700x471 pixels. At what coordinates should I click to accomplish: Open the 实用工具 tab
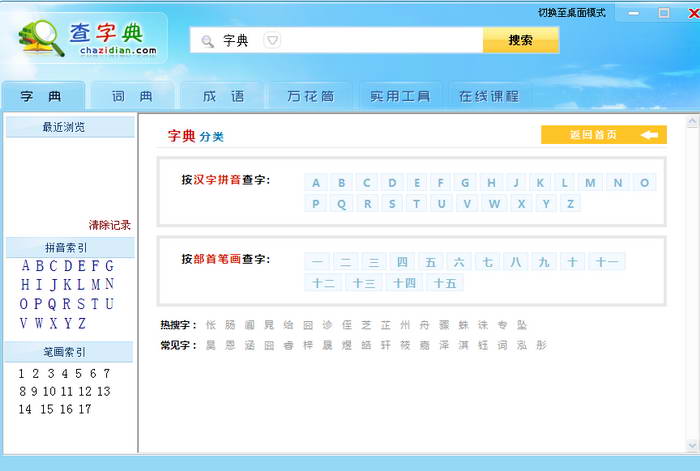[x=400, y=96]
